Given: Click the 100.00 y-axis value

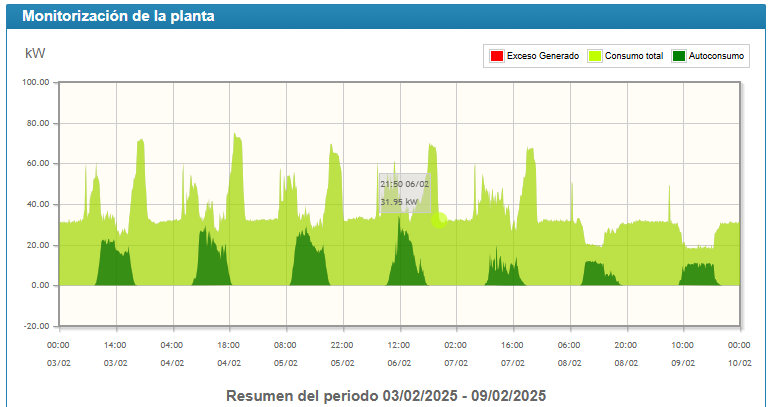Looking at the screenshot, I should 36,83.
